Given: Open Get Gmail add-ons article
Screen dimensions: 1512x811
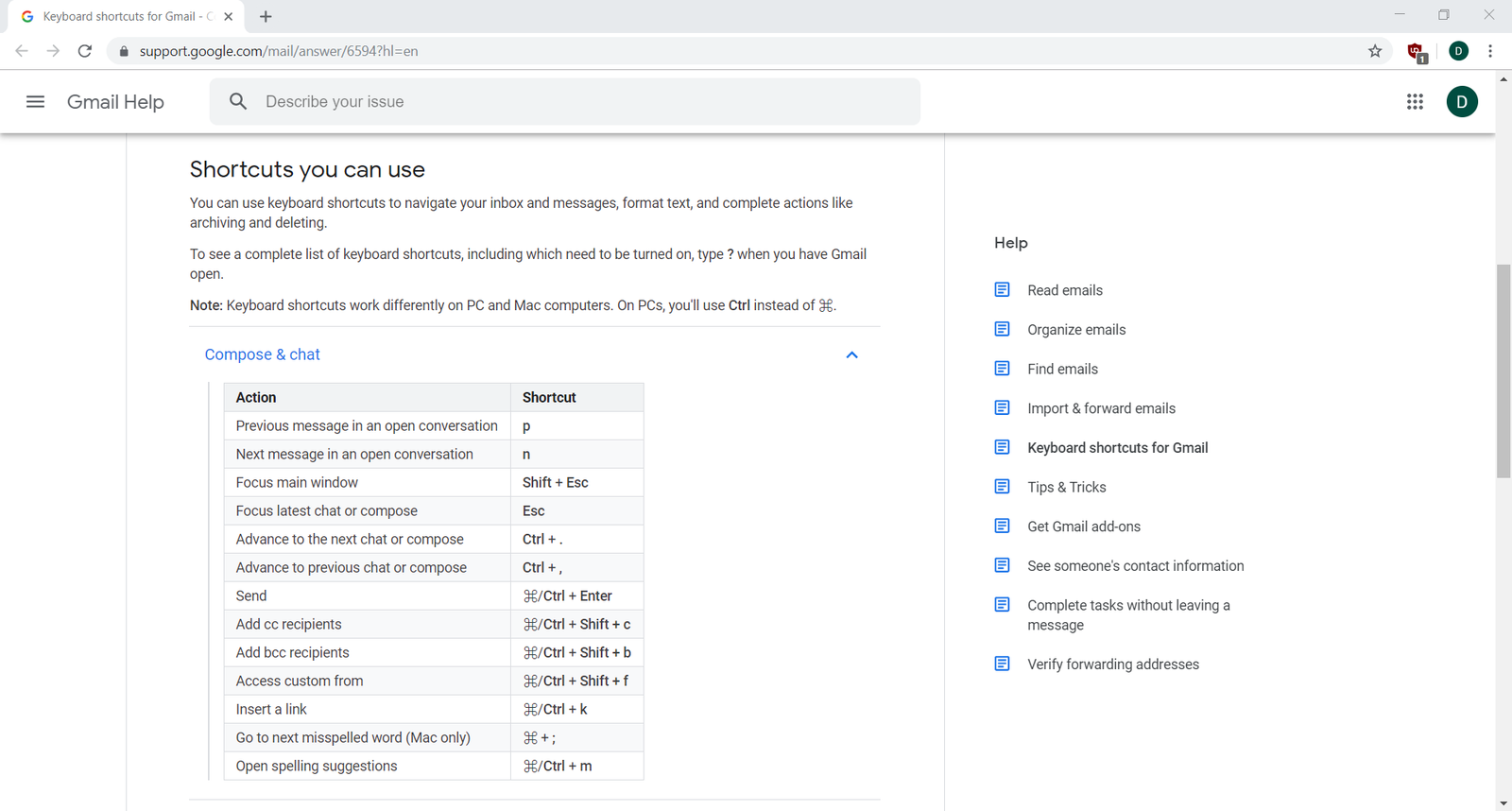Looking at the screenshot, I should pyautogui.click(x=1084, y=526).
